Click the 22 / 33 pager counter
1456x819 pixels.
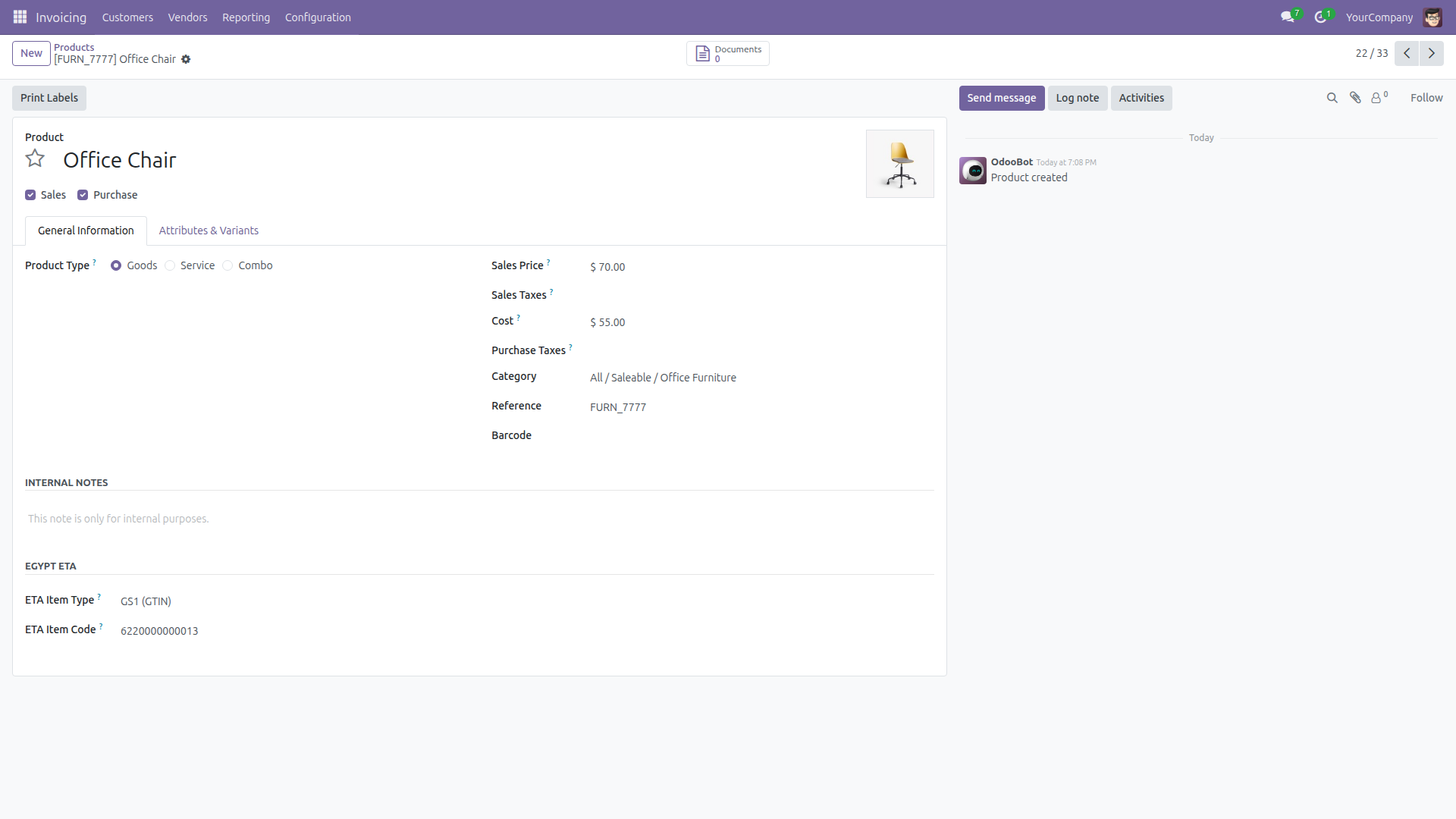point(1372,53)
